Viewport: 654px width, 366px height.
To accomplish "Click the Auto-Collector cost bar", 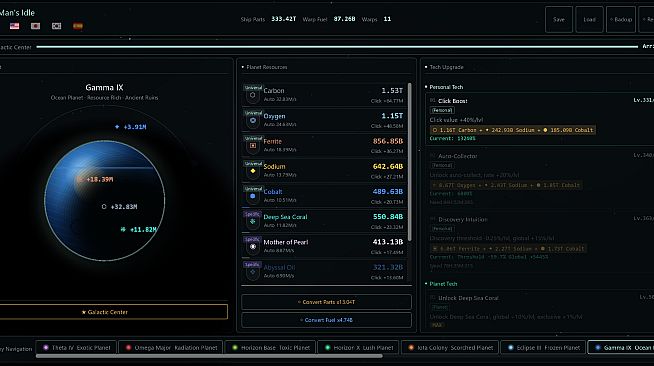I will 506,185.
